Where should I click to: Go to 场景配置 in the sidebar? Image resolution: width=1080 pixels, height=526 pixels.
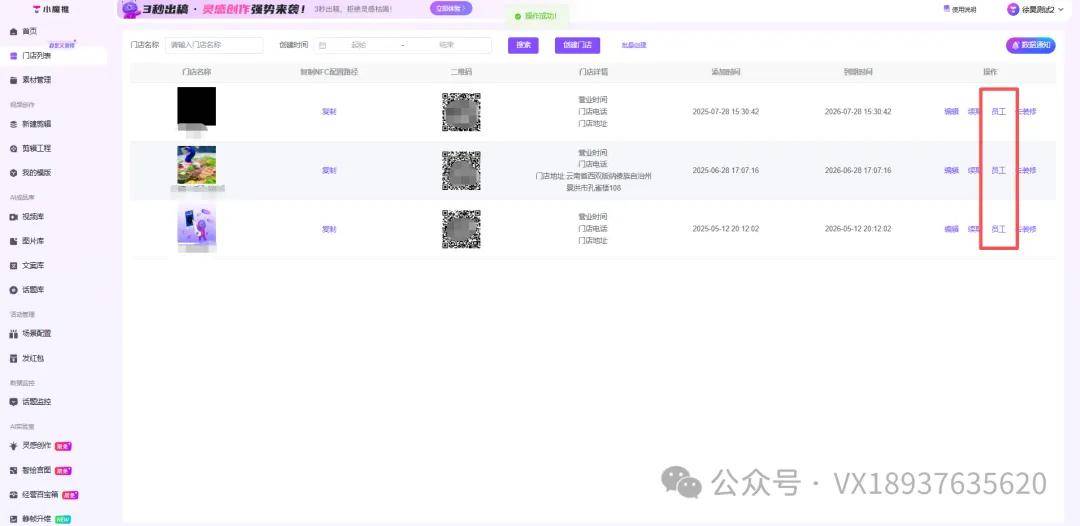pyautogui.click(x=36, y=333)
